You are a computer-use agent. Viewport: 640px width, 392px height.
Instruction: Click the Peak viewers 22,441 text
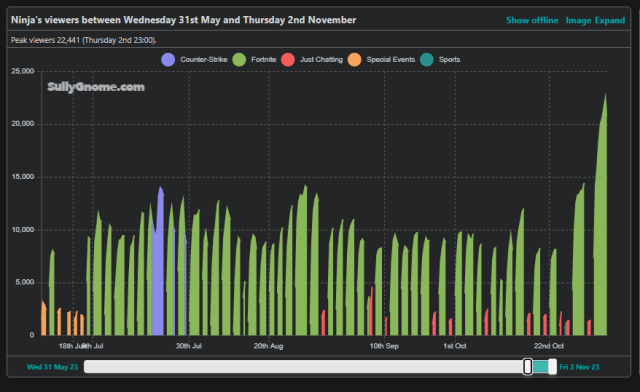point(84,40)
